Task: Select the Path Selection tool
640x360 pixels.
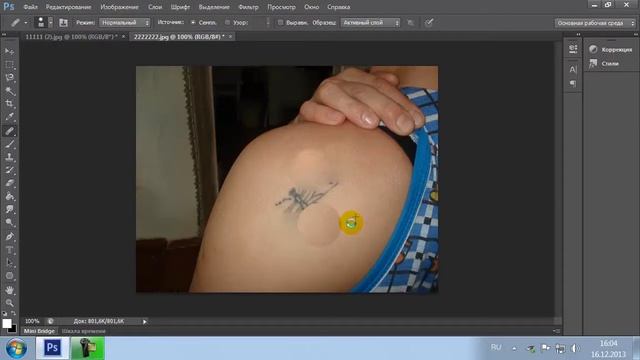Action: [9, 262]
